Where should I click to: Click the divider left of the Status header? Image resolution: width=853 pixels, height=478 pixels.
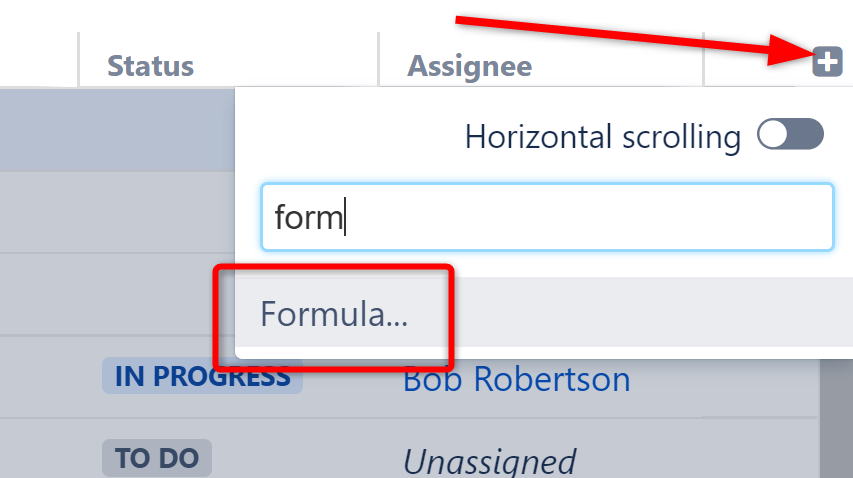tap(79, 60)
